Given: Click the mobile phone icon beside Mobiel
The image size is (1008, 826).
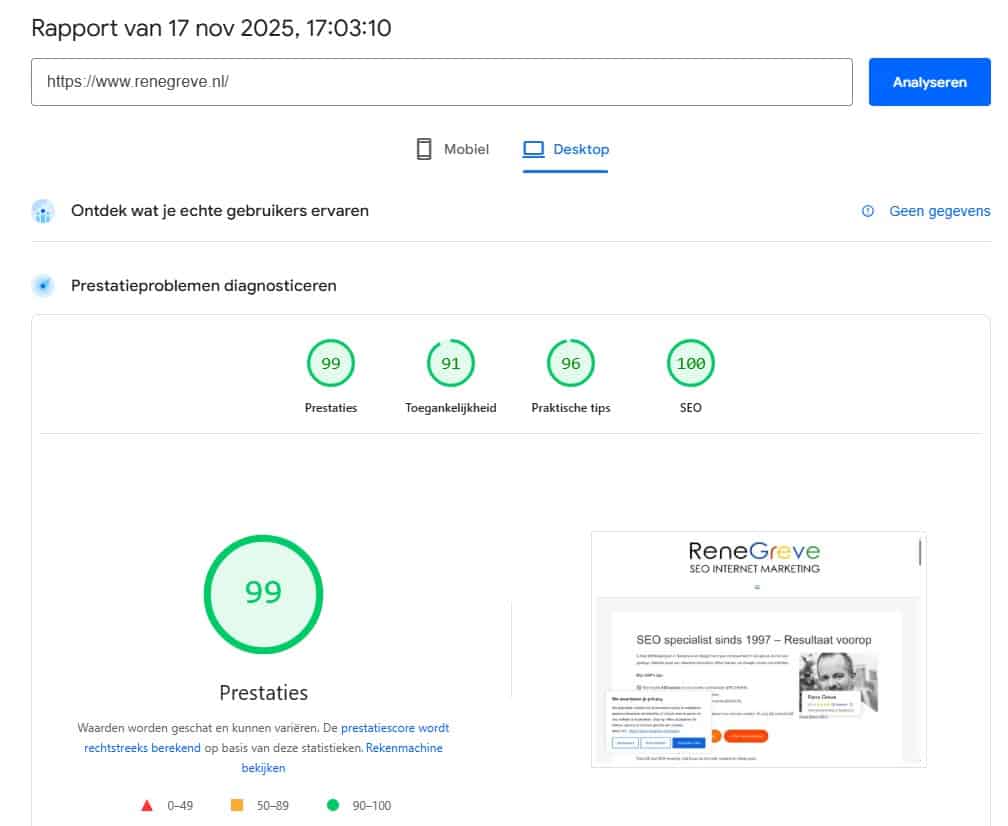Looking at the screenshot, I should (x=423, y=148).
